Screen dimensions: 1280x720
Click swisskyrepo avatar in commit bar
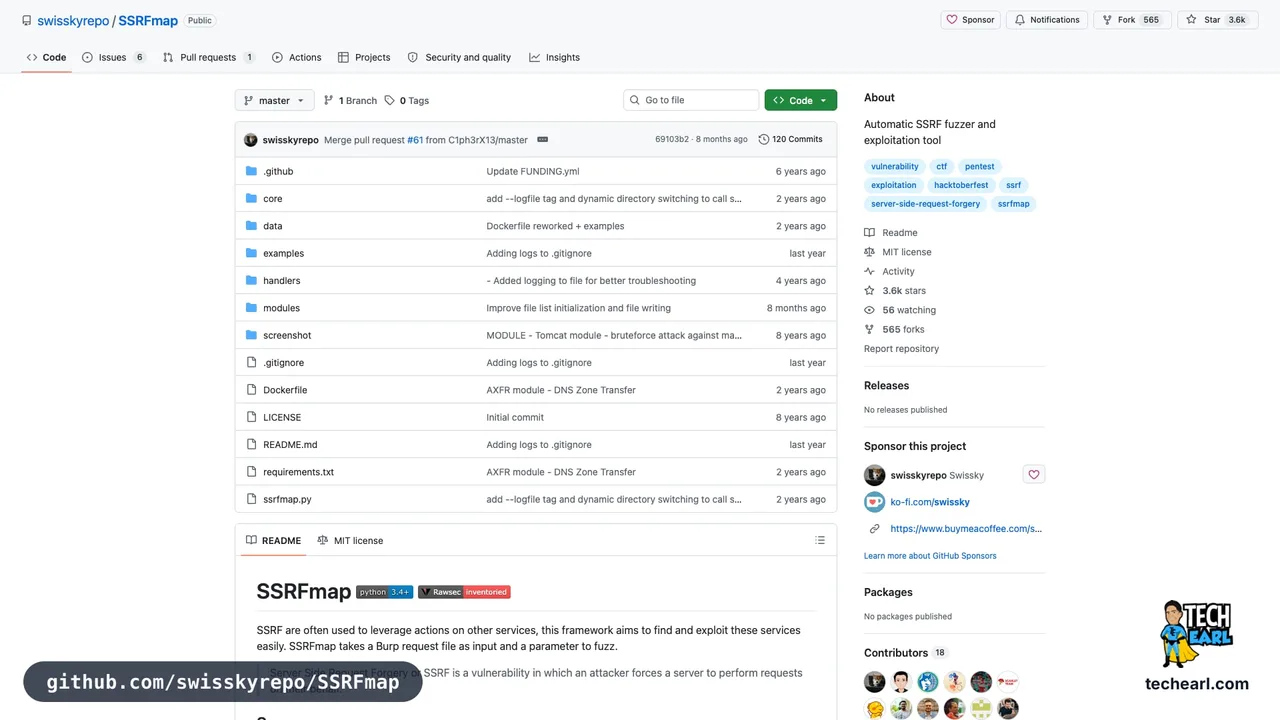[x=250, y=140]
